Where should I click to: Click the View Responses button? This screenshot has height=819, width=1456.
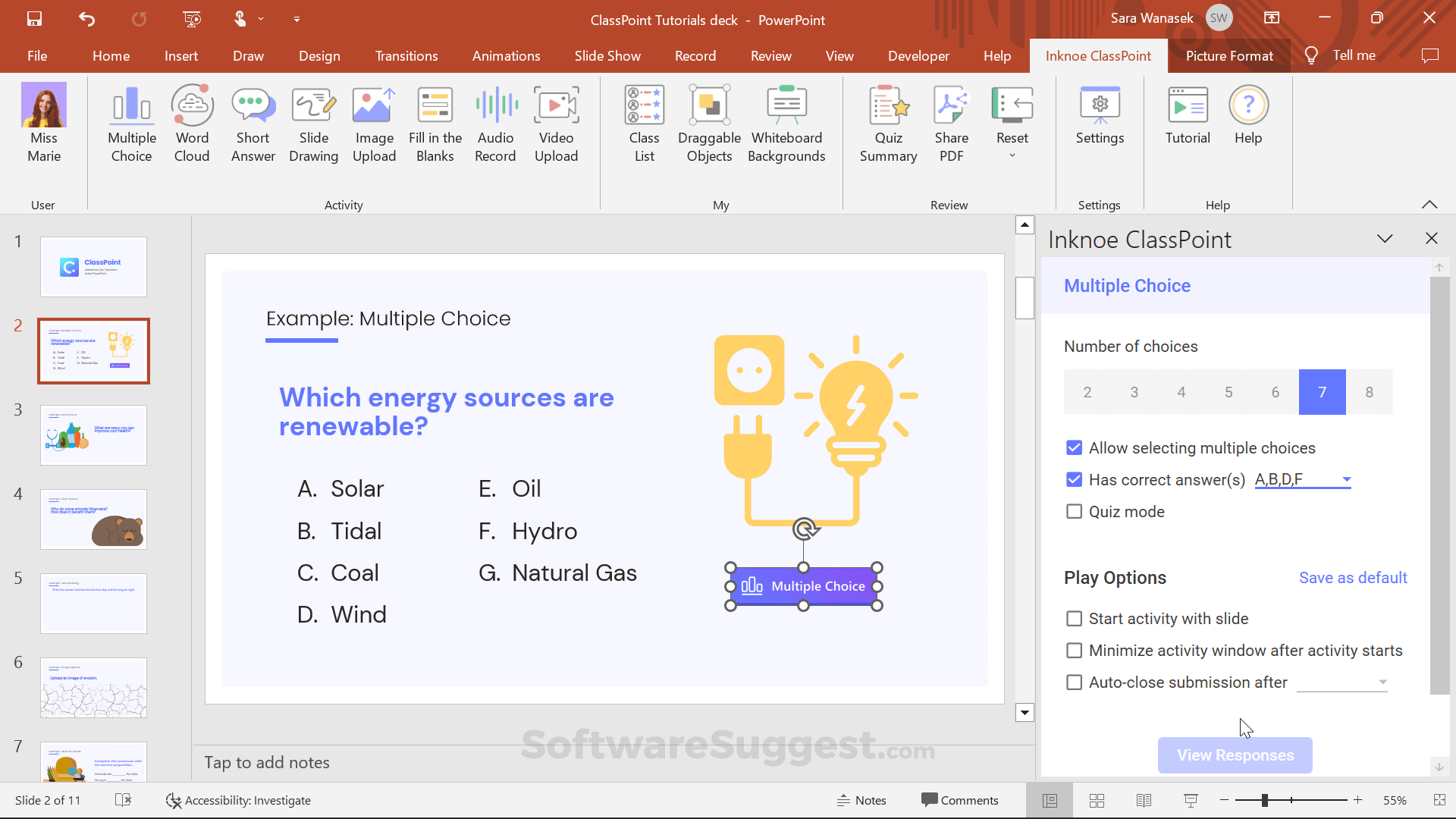[x=1234, y=755]
